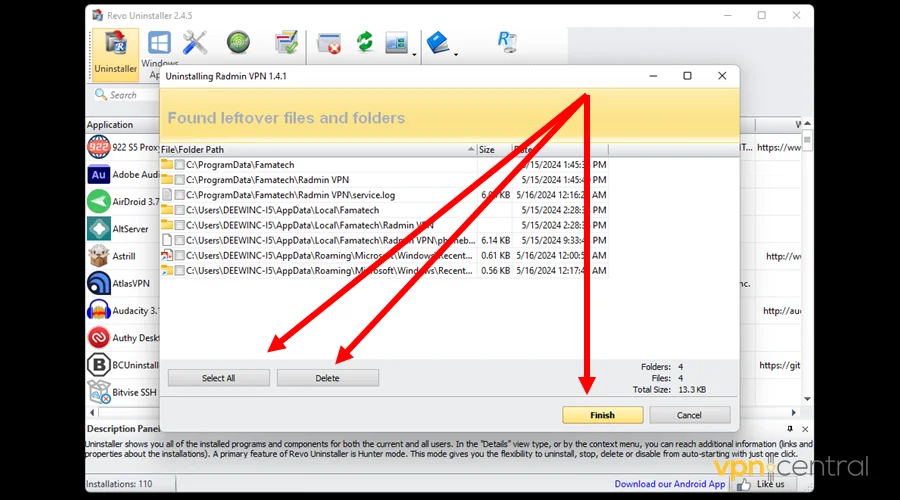
Task: Sort by File\Folder Path column header
Action: [x=319, y=149]
